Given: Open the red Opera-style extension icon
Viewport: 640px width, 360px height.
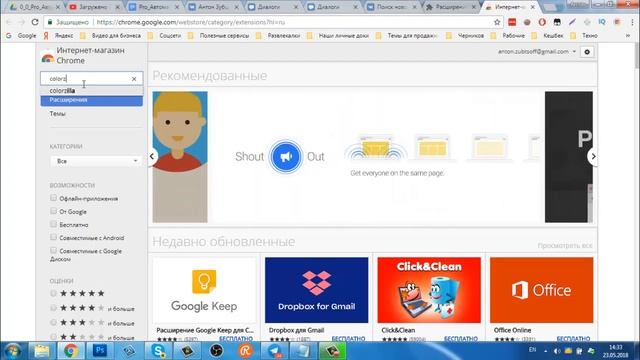Looking at the screenshot, I should pyautogui.click(x=542, y=22).
